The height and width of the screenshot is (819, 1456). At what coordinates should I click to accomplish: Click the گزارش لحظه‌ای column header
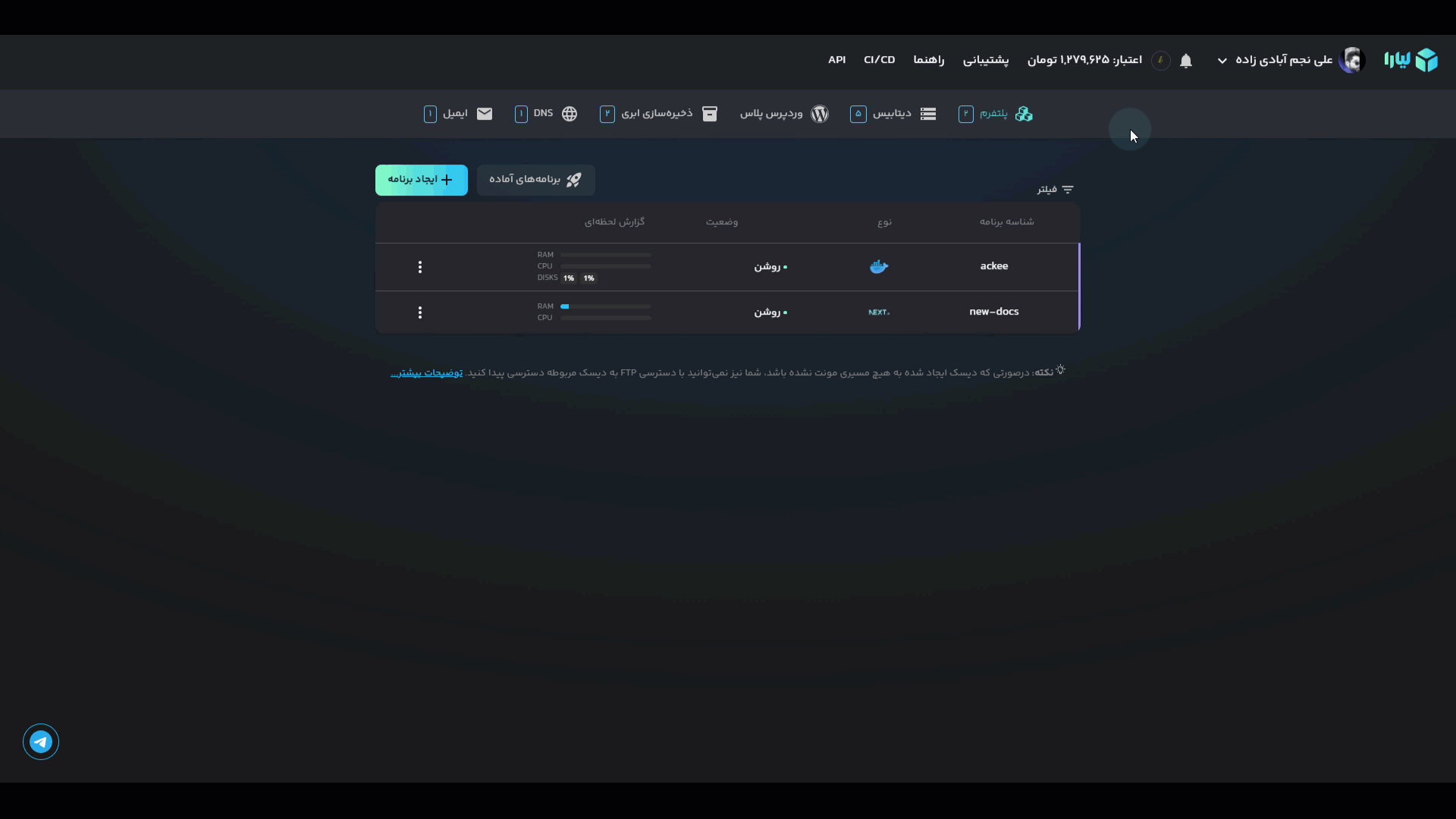point(614,222)
